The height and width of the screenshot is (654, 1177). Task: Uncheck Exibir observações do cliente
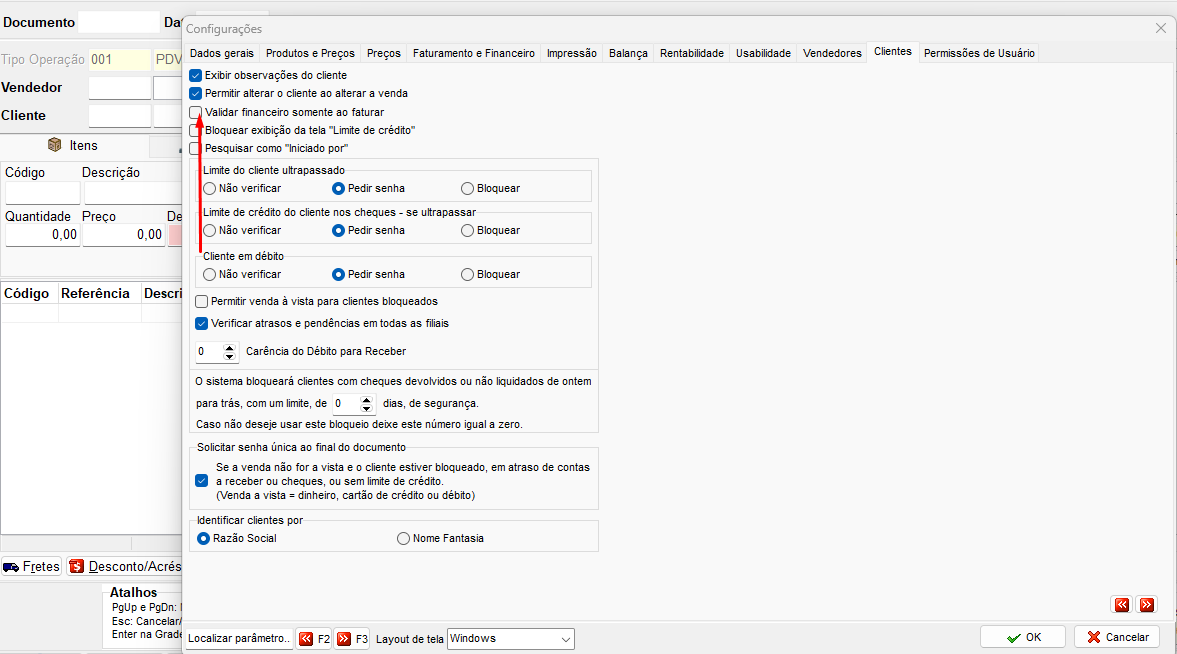[x=196, y=75]
